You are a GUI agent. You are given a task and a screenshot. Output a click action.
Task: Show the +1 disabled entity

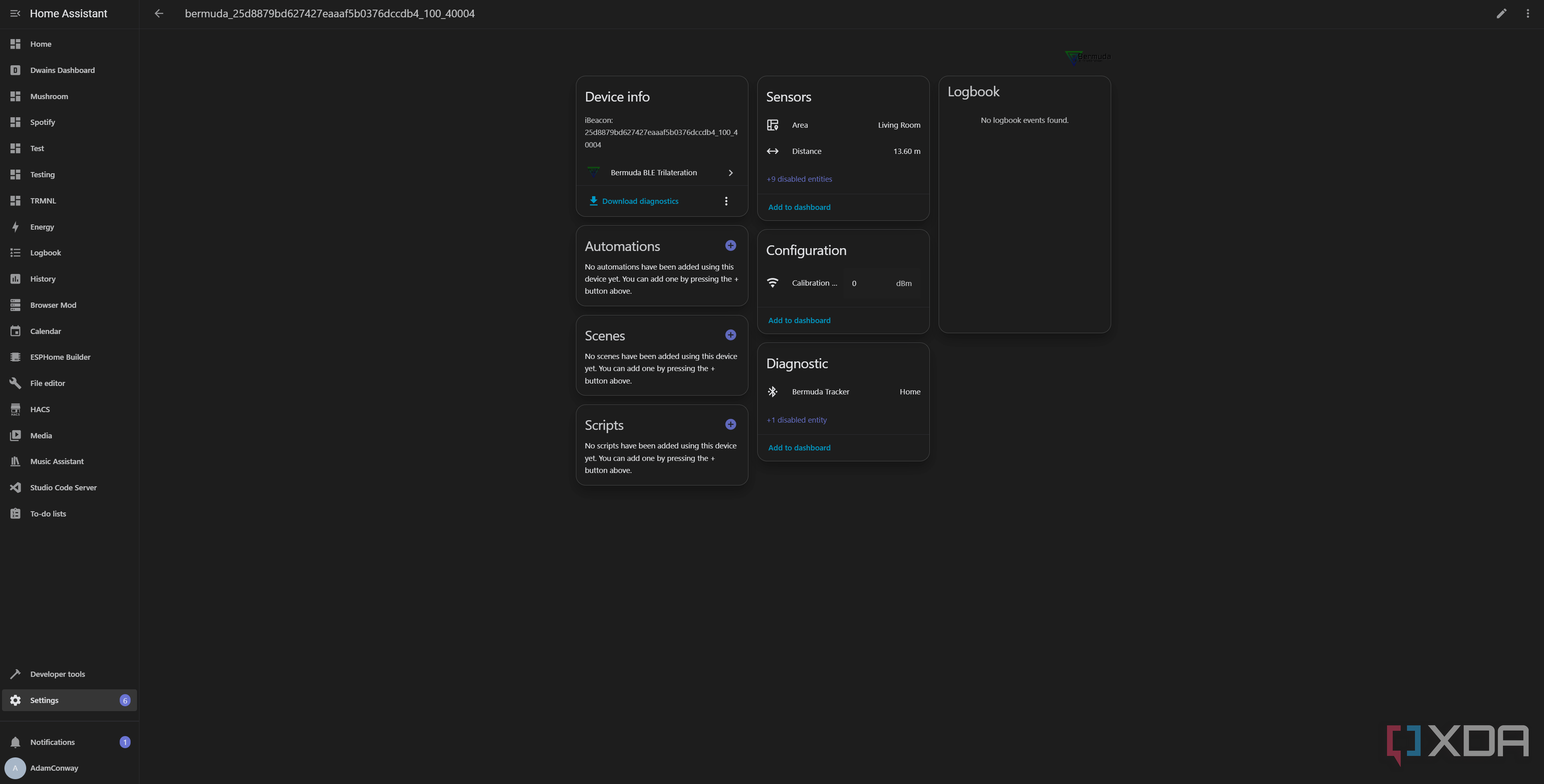[796, 420]
